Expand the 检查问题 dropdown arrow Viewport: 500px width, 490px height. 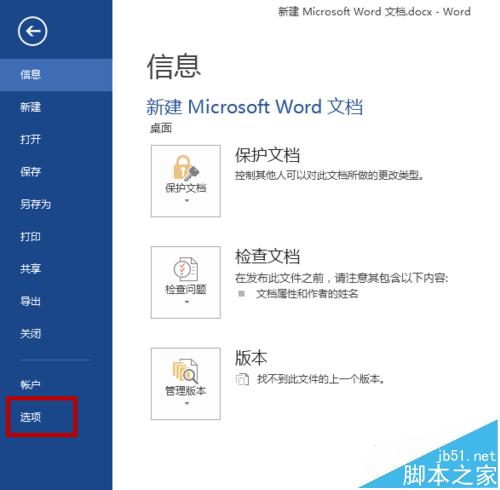(x=187, y=302)
